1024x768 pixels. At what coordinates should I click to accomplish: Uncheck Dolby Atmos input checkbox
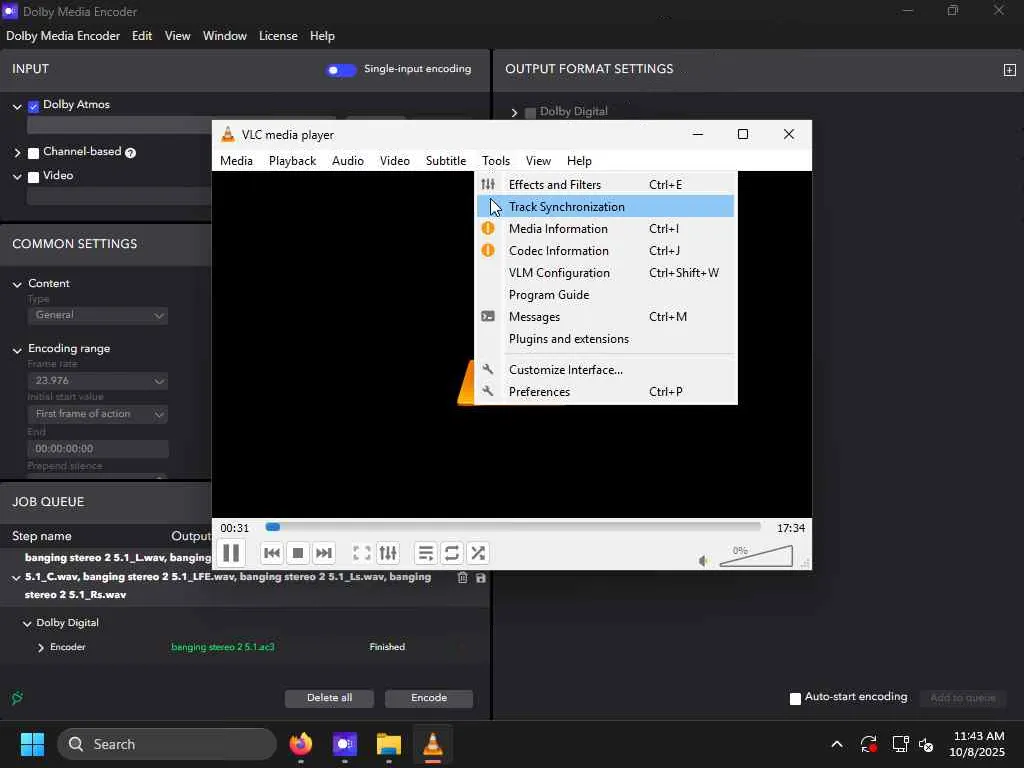pyautogui.click(x=34, y=106)
